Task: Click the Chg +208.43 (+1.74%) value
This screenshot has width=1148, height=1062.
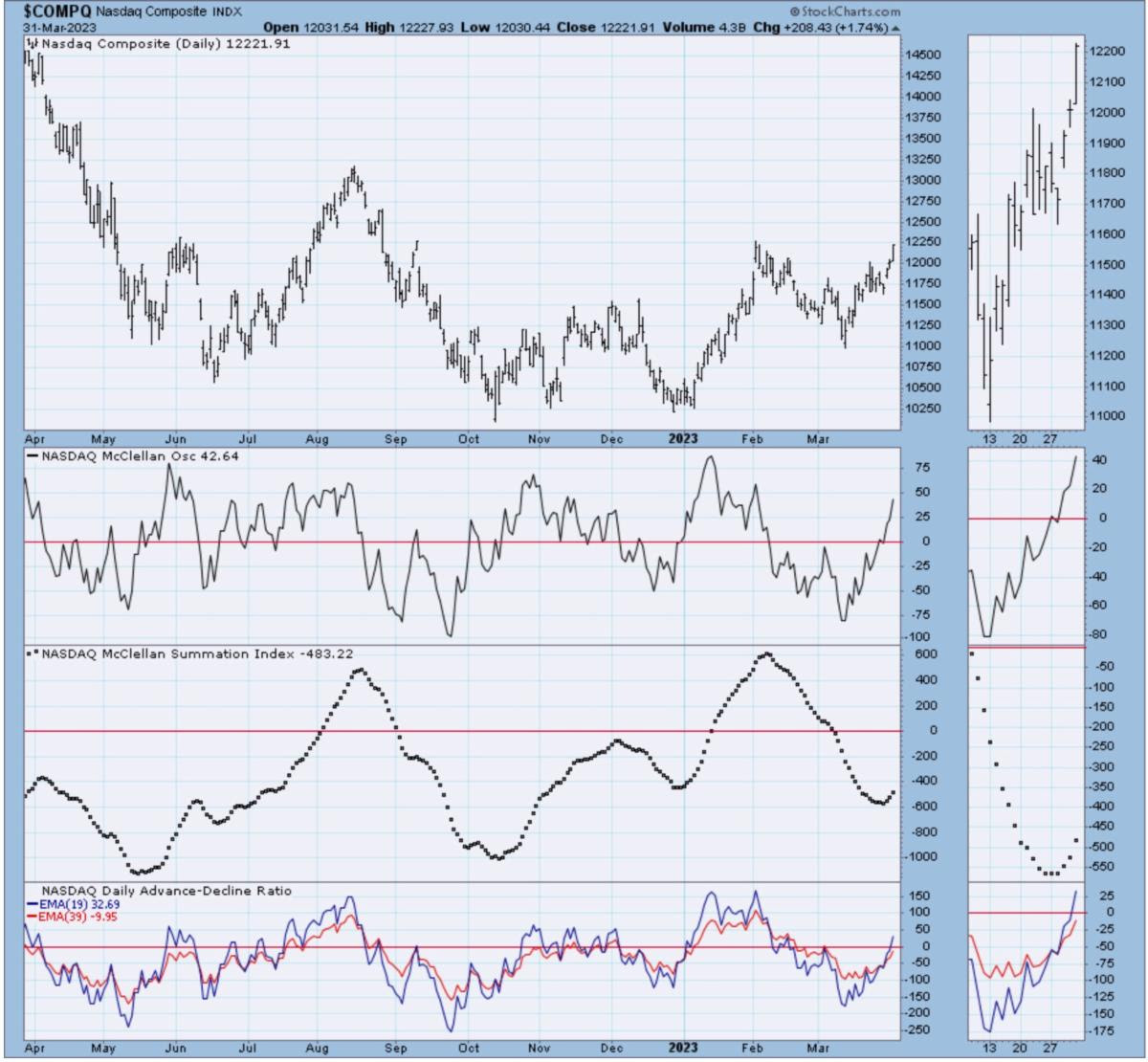Action: [822, 29]
